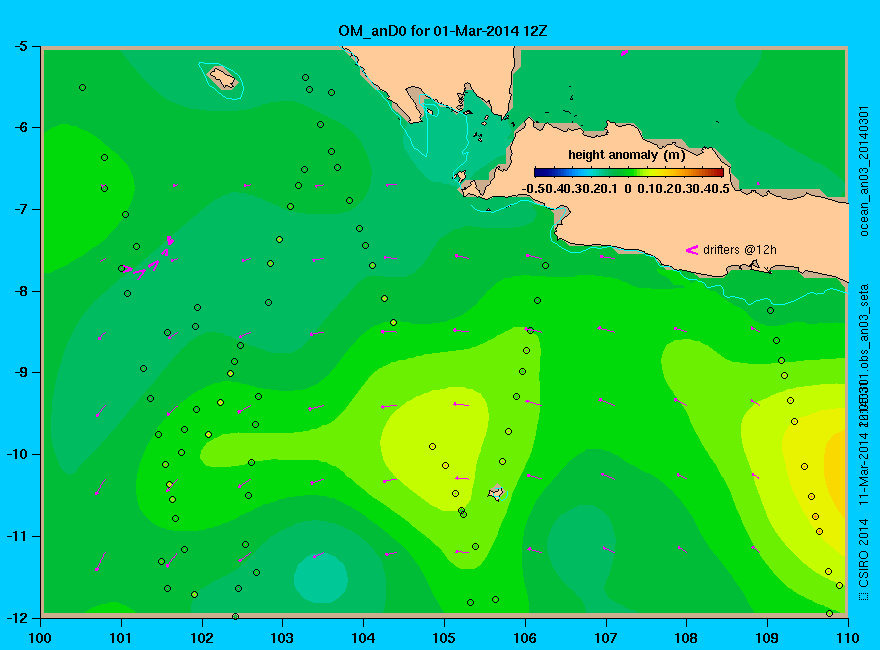This screenshot has width=880, height=650.
Task: Click the vertical 'ocean_an03_20140301' side label
Action: [x=864, y=171]
